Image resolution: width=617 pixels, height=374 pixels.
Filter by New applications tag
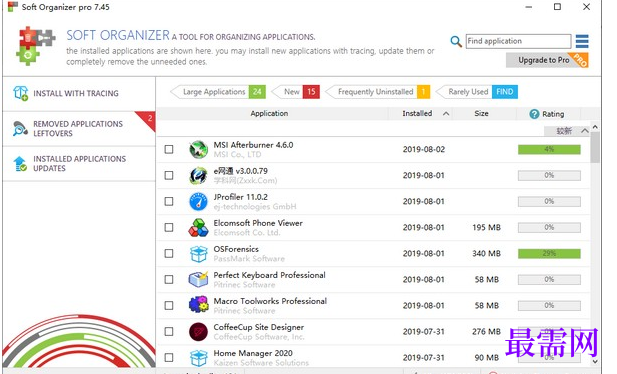point(296,92)
